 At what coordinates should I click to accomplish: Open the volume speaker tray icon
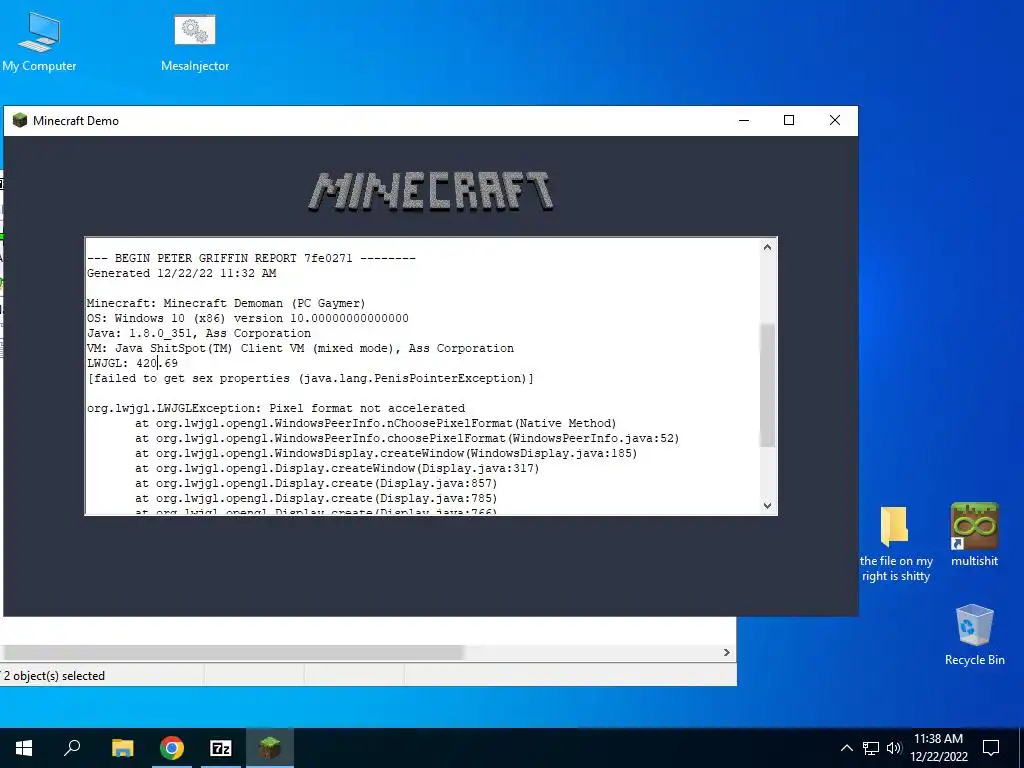click(893, 748)
